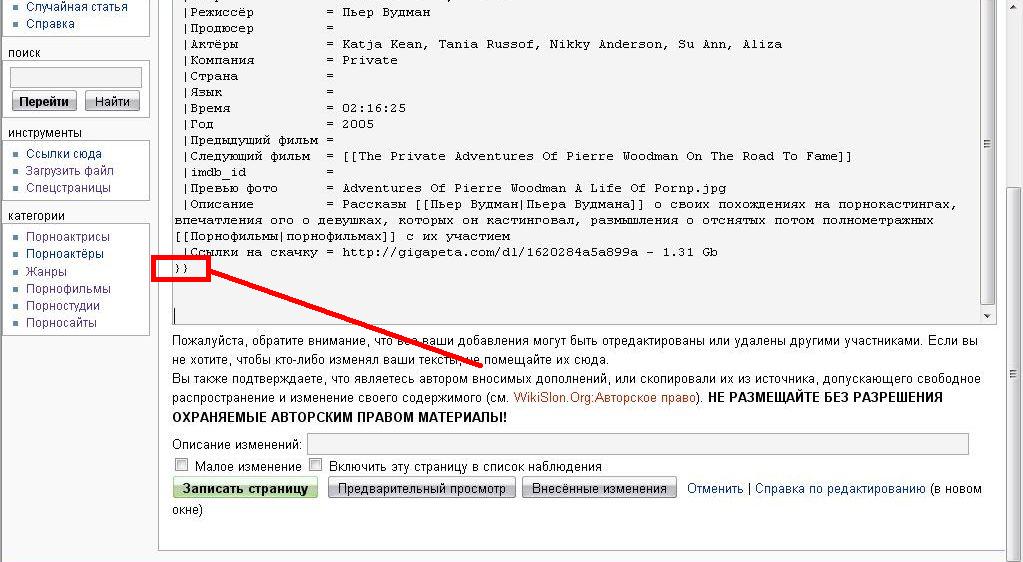Image resolution: width=1023 pixels, height=562 pixels.
Task: Click the Следующий фильм line text
Action: (518, 156)
